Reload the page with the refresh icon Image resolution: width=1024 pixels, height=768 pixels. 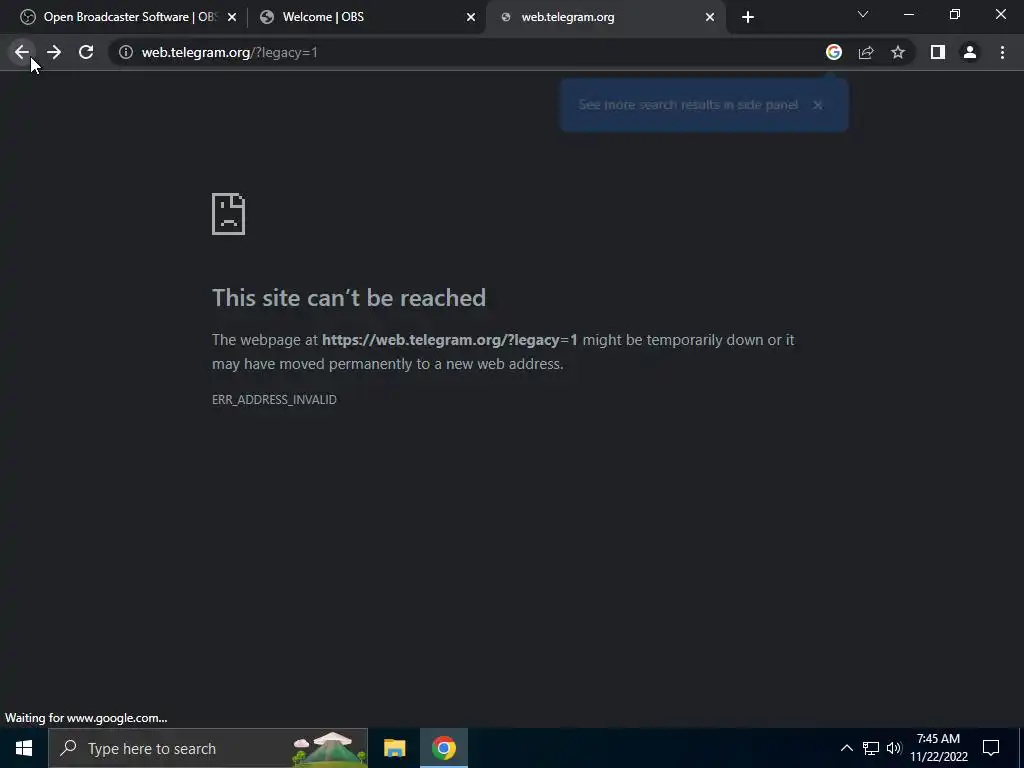coord(86,52)
